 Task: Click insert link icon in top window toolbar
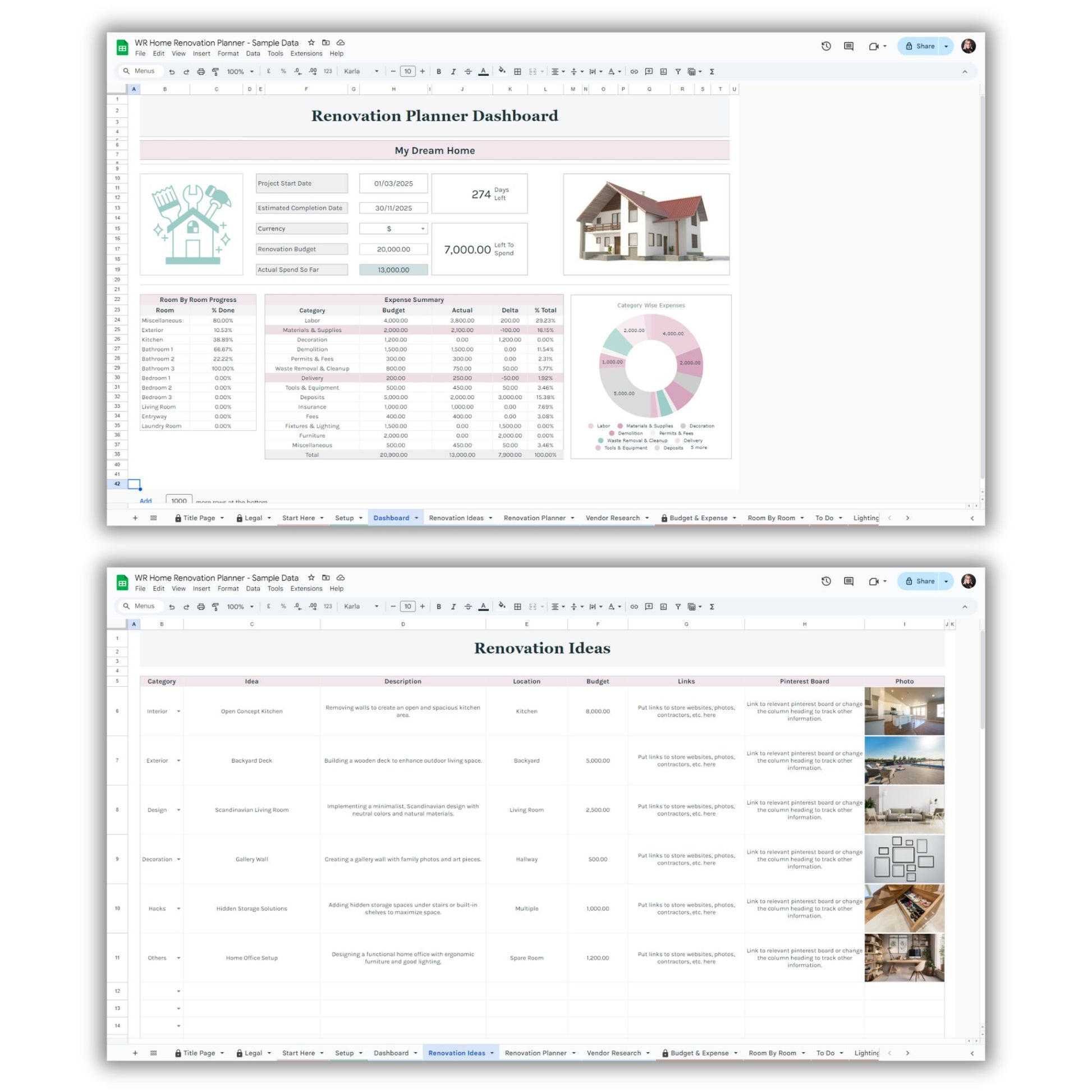coord(634,72)
